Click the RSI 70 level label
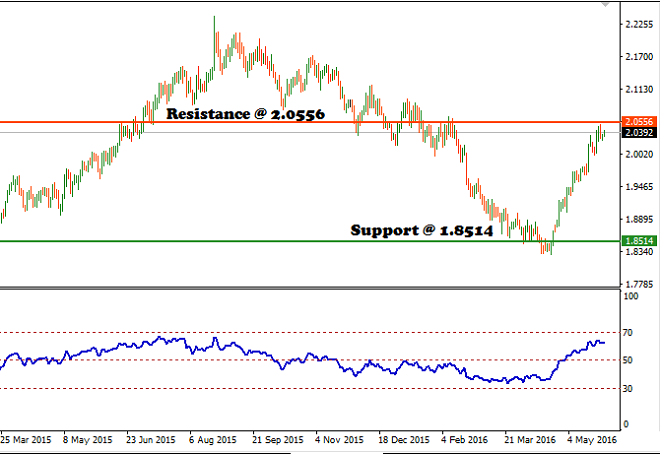Screen dimensions: 660x454 [627, 333]
